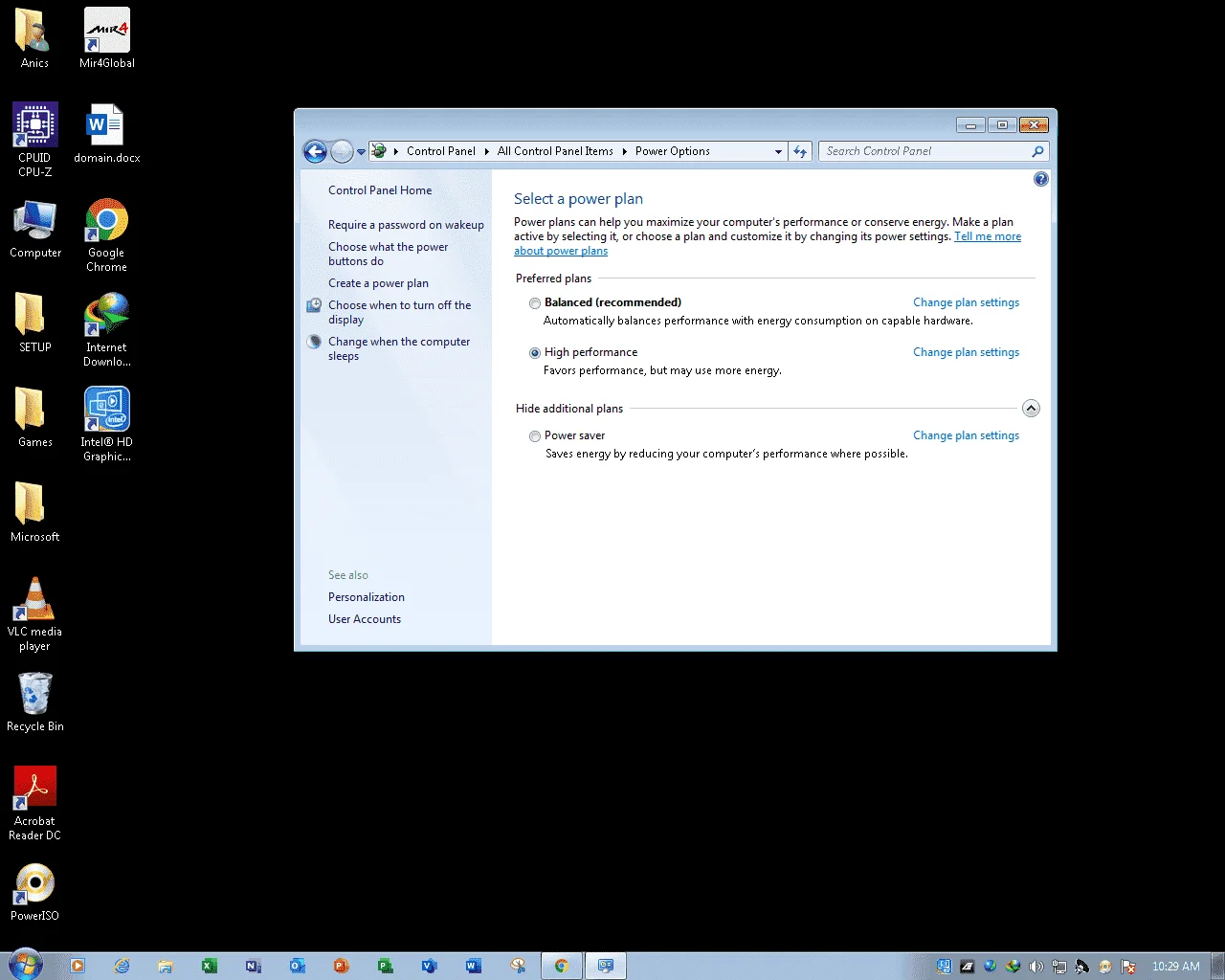The width and height of the screenshot is (1225, 980).
Task: Select the High performance plan
Action: (535, 353)
